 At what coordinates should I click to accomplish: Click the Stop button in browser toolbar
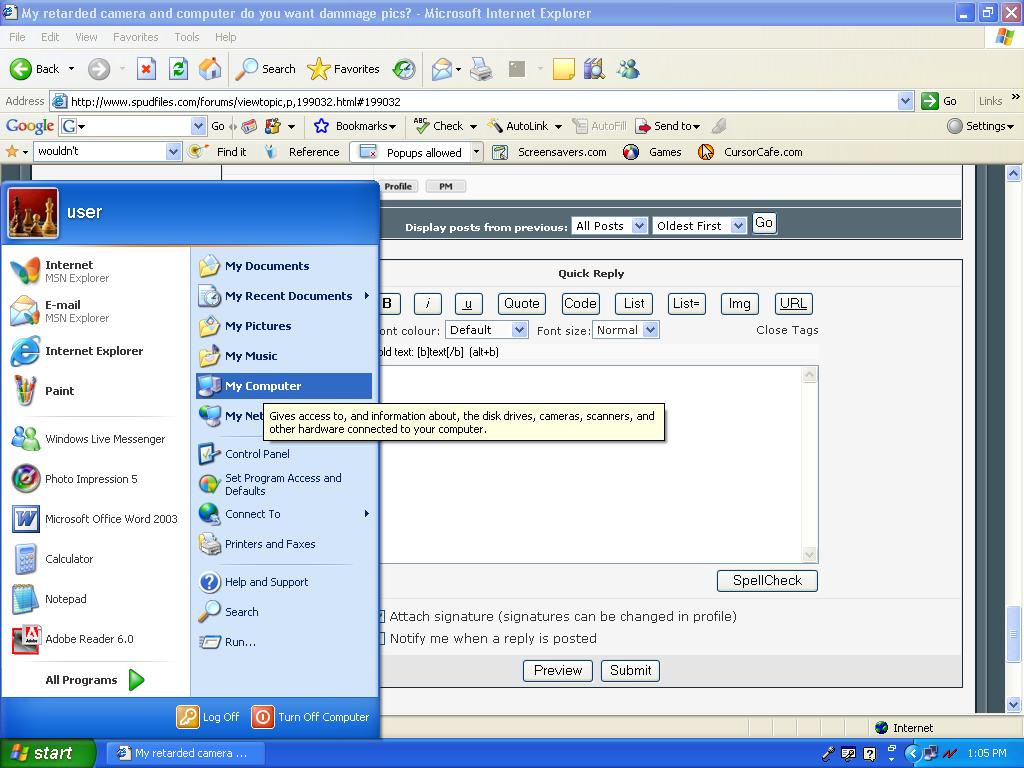(146, 69)
